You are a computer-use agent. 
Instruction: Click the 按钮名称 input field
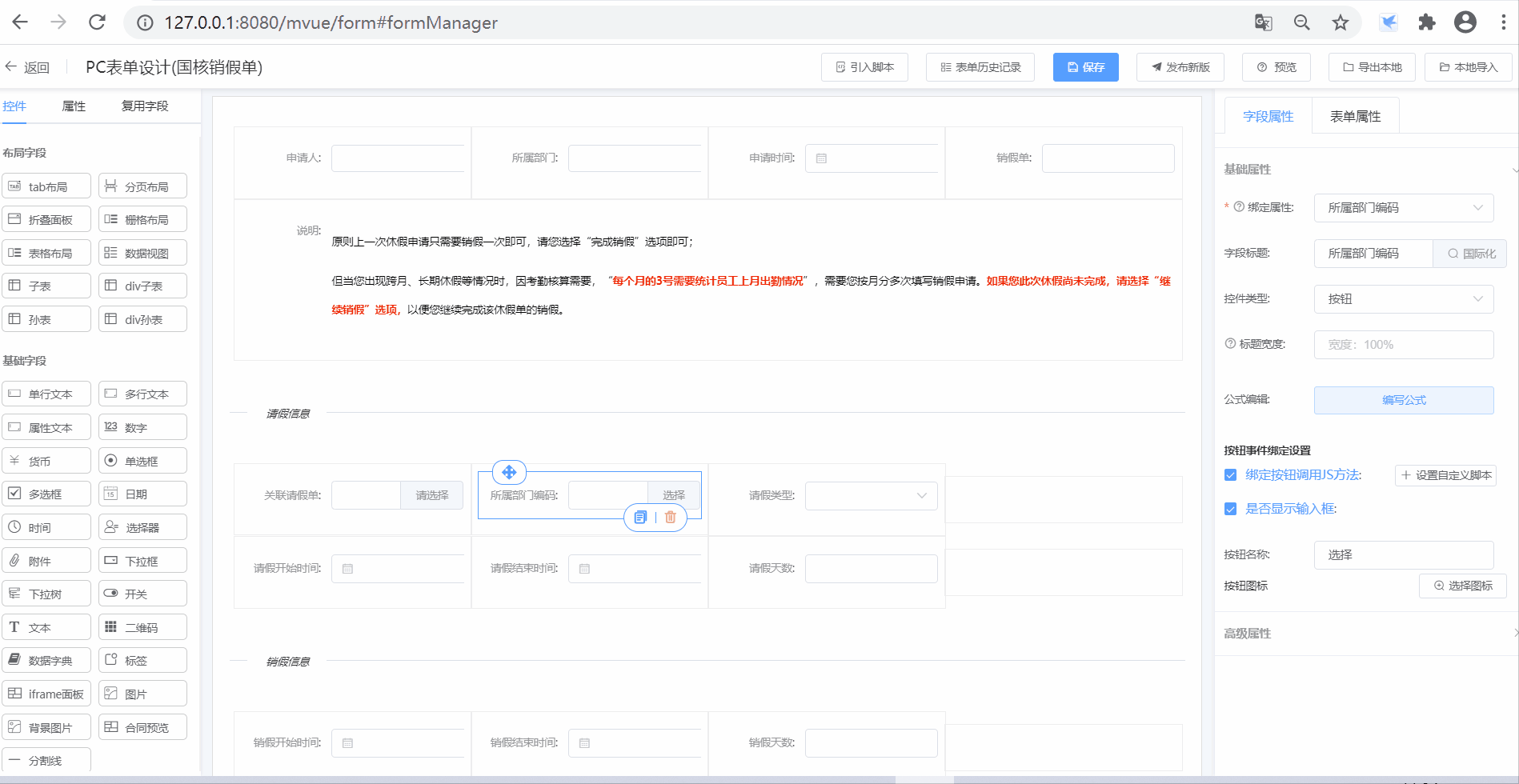tap(1404, 555)
